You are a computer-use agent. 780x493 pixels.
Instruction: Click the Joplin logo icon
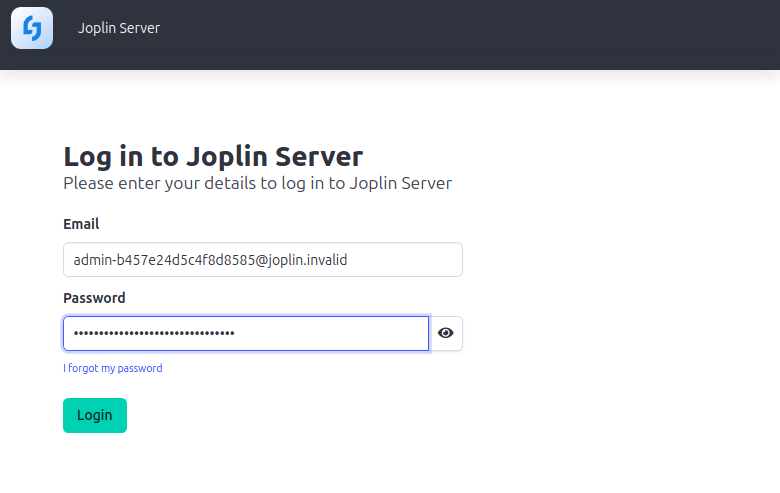[32, 28]
